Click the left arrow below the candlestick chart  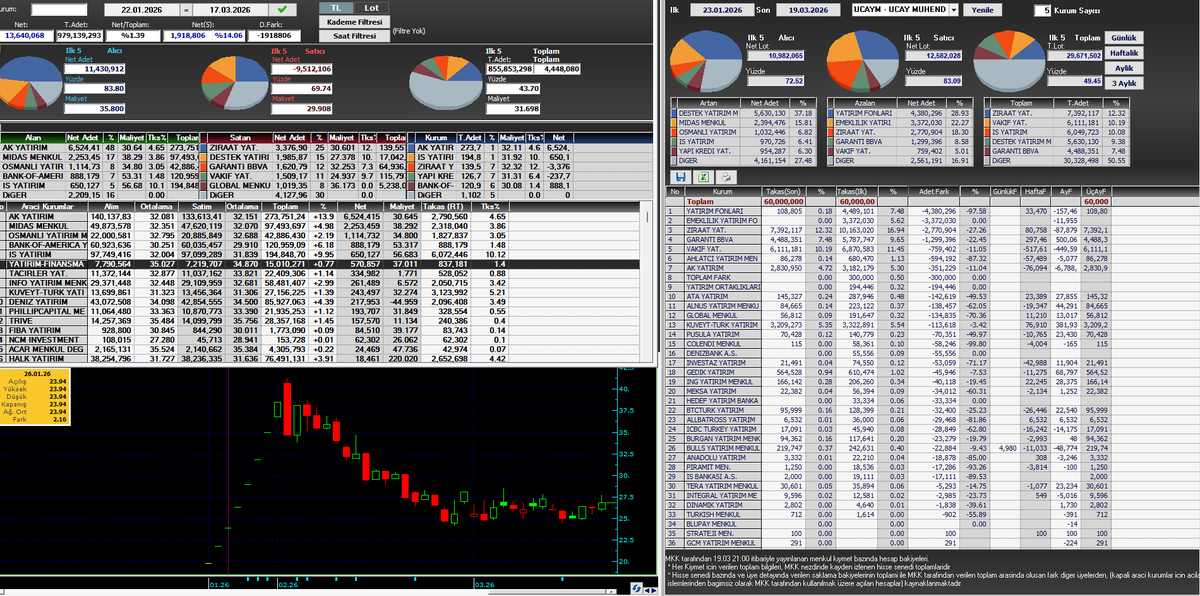(647, 590)
